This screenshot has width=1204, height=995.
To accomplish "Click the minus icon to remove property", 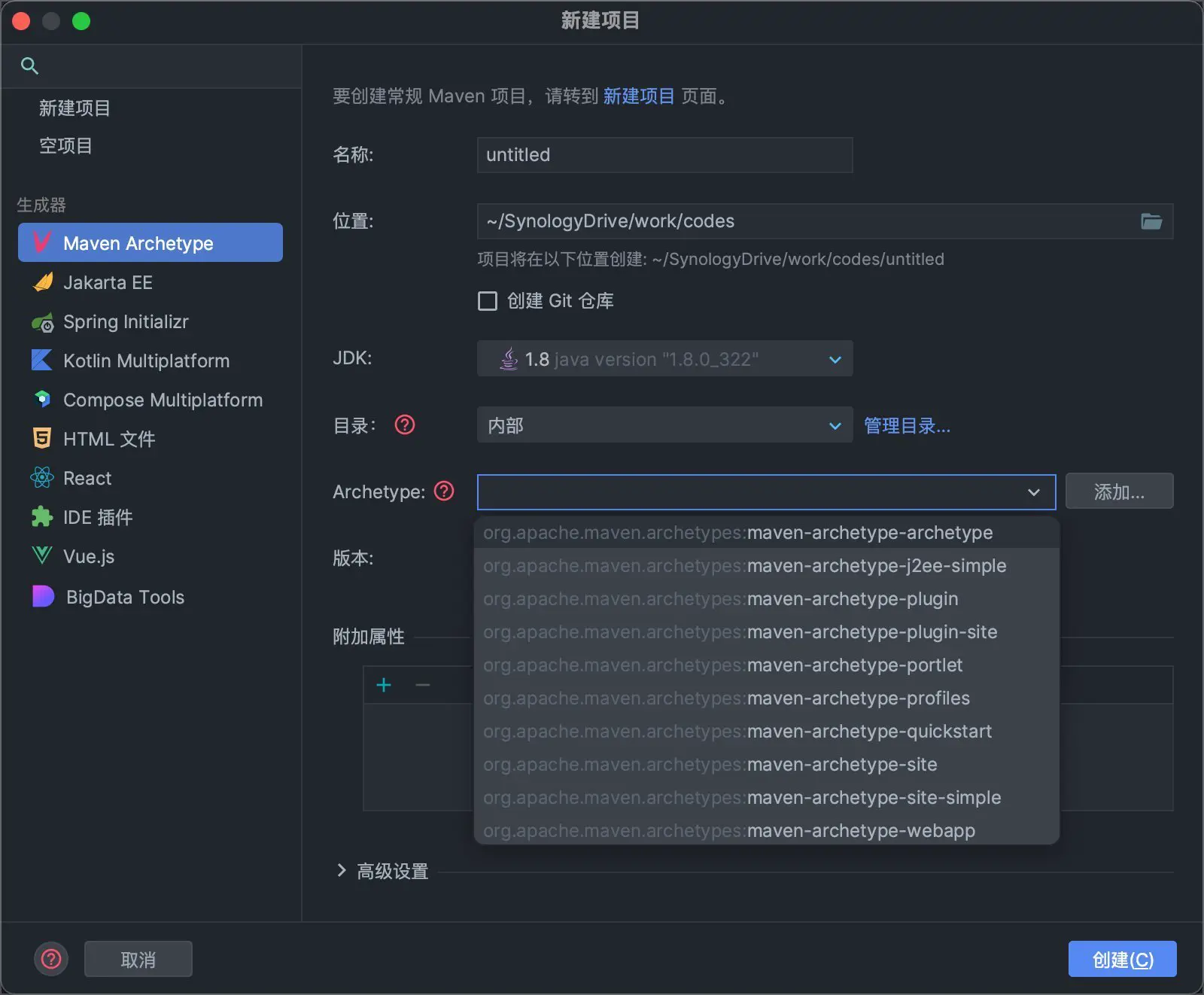I will click(x=423, y=685).
